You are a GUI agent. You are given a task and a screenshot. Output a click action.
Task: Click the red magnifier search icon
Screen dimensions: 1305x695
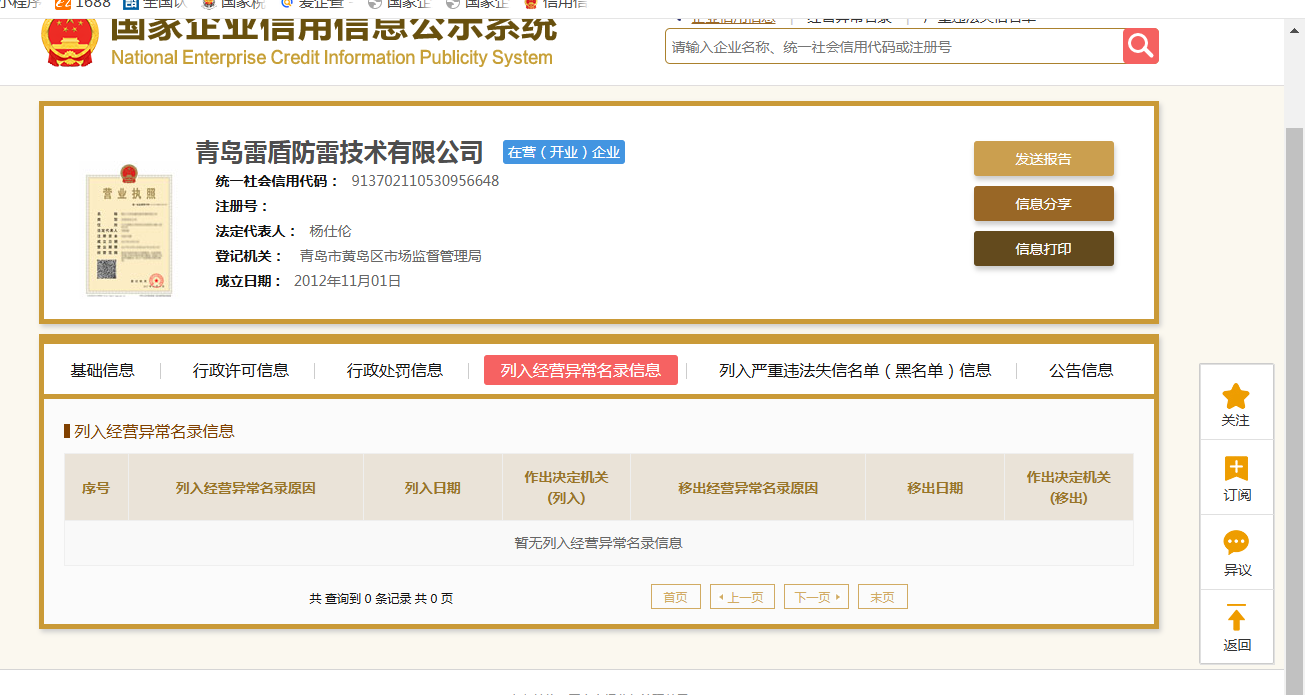[x=1140, y=46]
